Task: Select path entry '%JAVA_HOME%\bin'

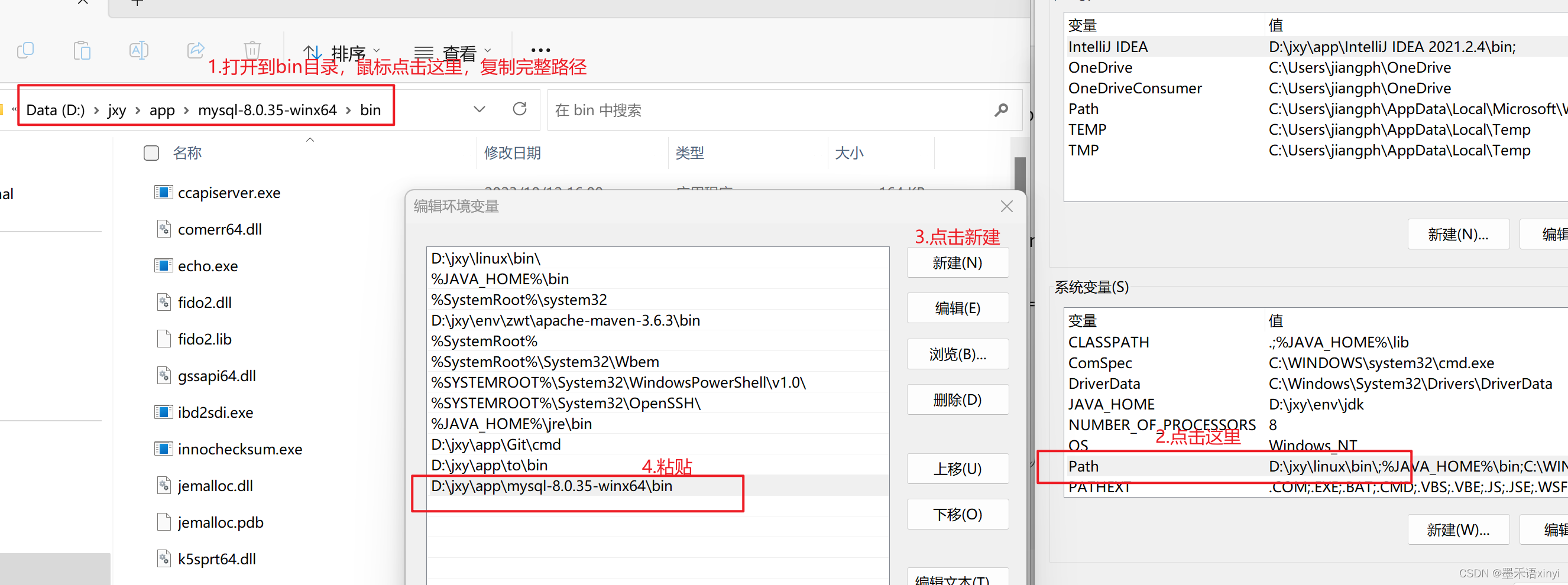Action: [x=657, y=279]
